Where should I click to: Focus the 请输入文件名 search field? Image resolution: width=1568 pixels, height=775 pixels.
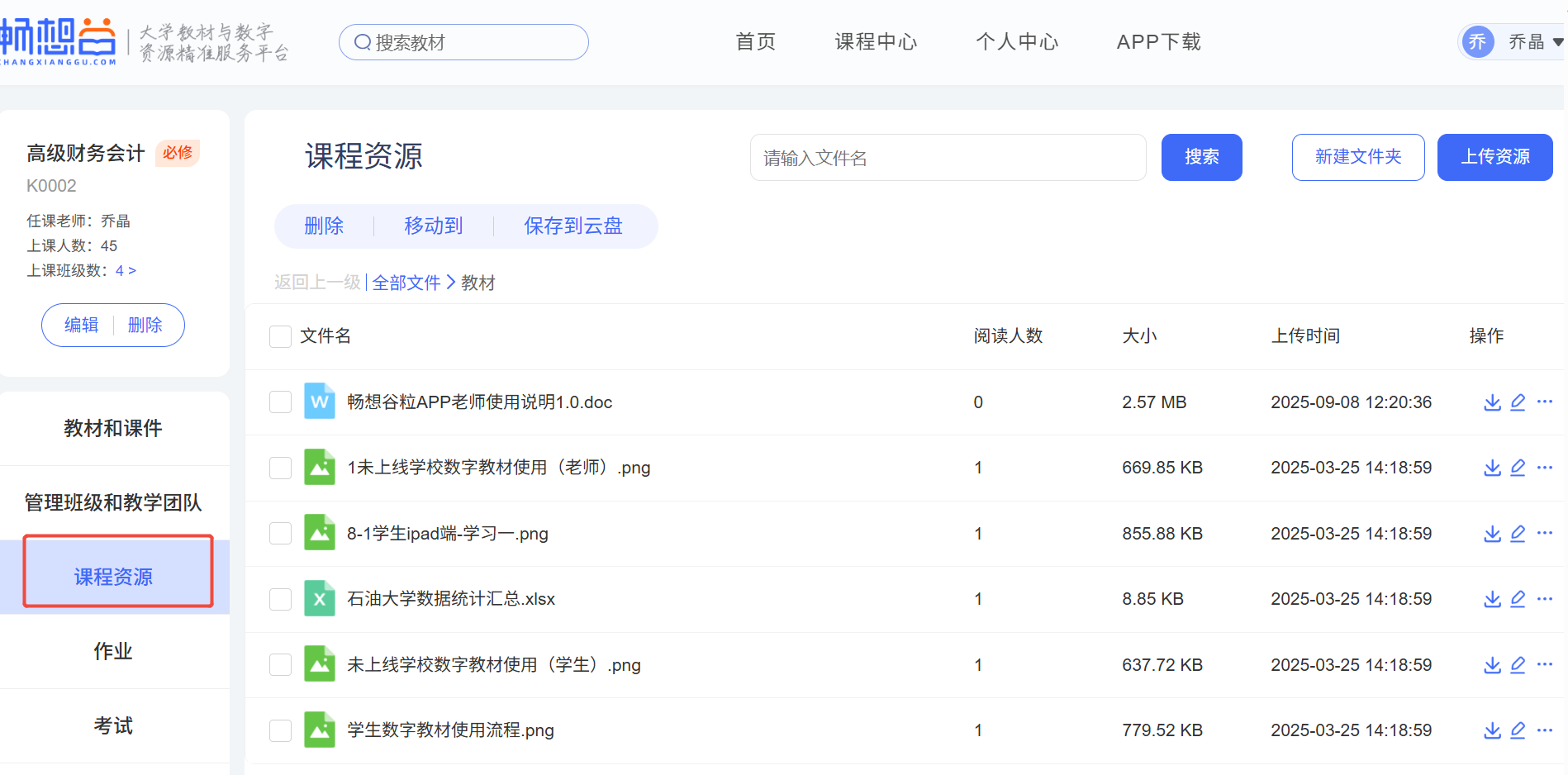pos(947,158)
